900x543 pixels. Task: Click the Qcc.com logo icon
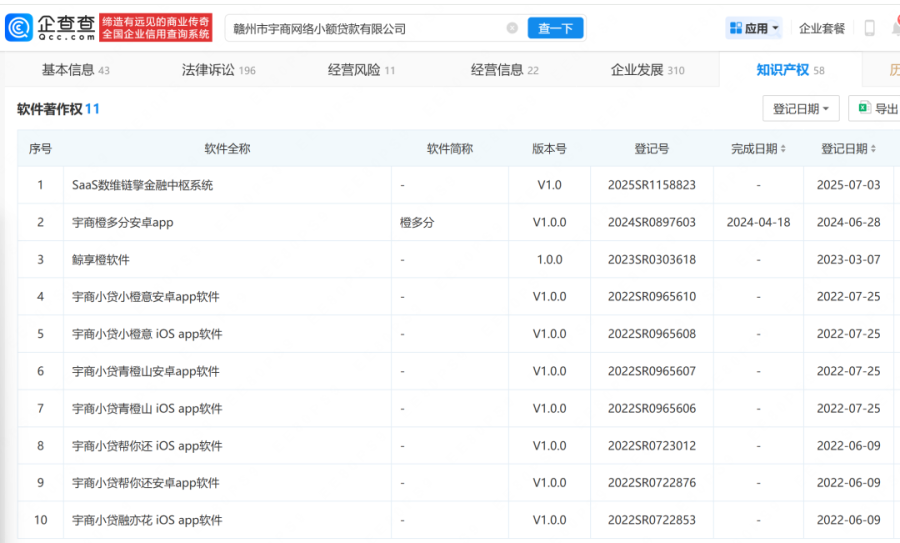pos(19,28)
